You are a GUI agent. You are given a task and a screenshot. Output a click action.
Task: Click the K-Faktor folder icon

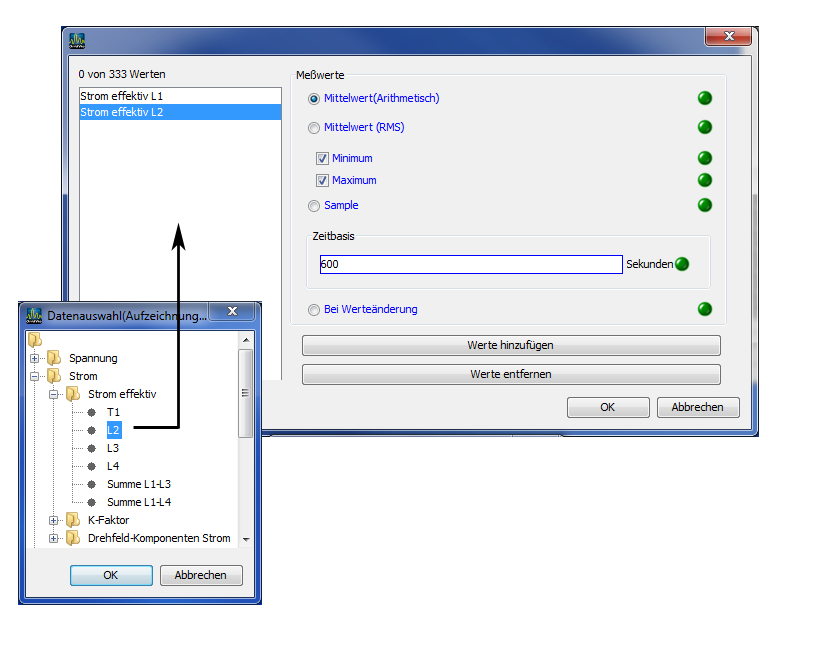pos(73,520)
